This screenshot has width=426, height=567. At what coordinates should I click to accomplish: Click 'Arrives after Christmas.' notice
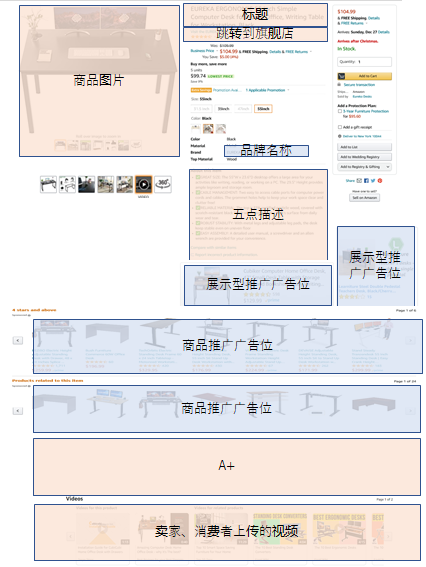[358, 41]
